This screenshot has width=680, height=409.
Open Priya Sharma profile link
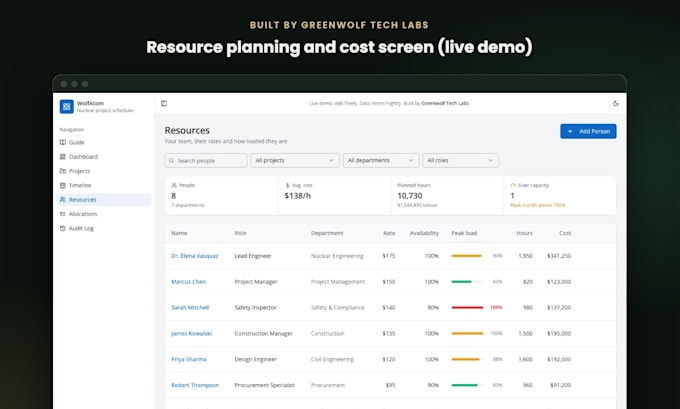(x=189, y=359)
